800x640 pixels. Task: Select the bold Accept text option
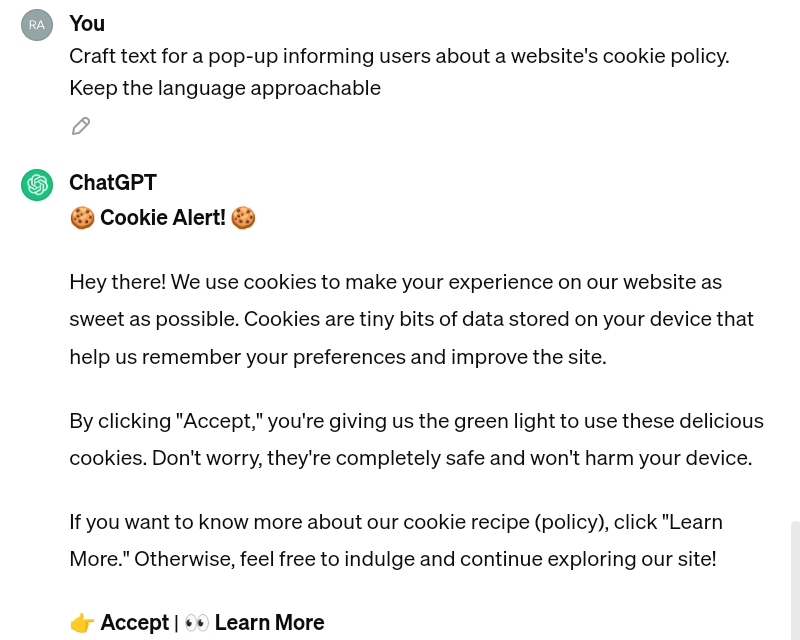[x=135, y=622]
